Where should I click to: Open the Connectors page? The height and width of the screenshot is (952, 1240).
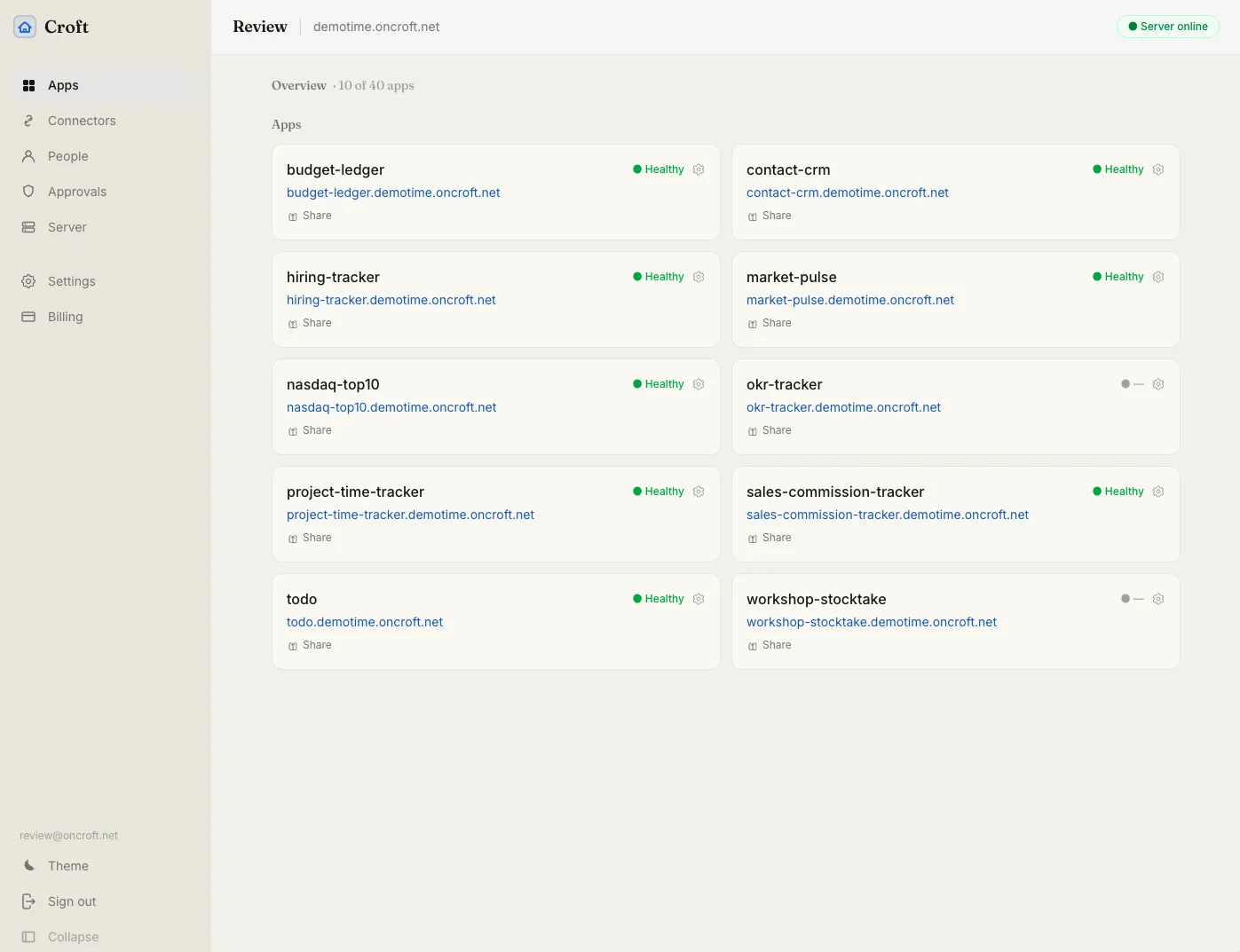coord(106,121)
